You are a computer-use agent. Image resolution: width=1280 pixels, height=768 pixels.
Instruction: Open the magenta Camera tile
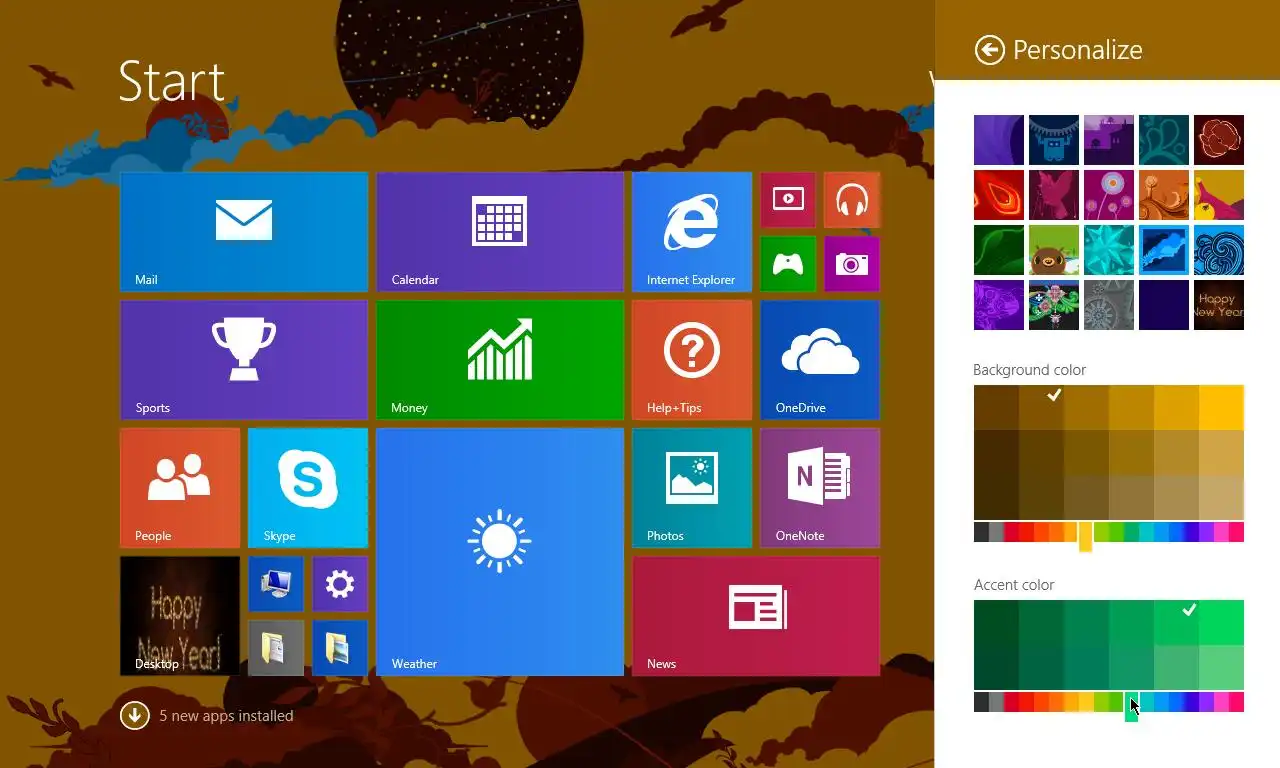tap(852, 264)
